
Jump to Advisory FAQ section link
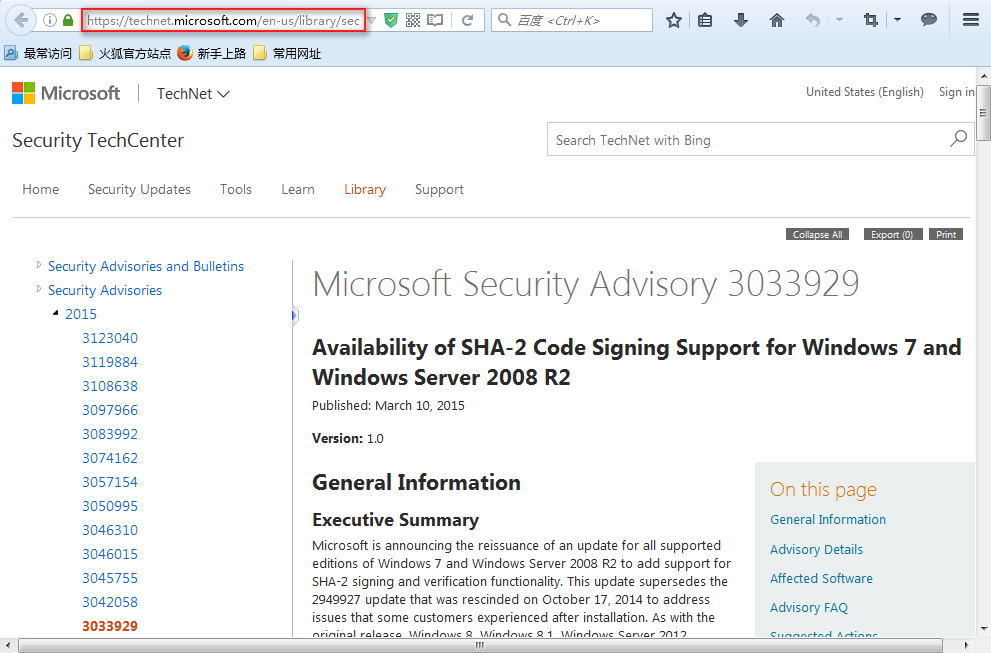pos(809,607)
